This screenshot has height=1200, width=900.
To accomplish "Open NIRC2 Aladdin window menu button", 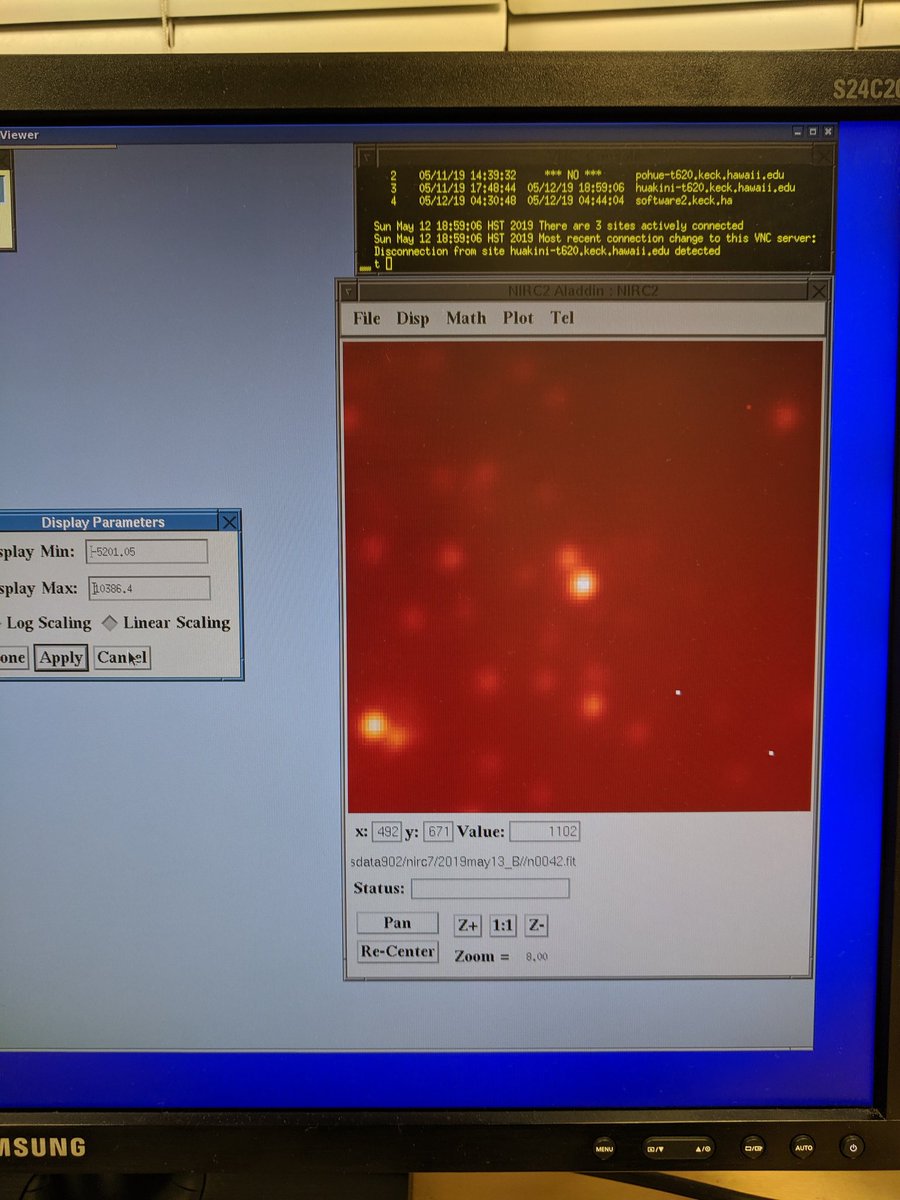I will [348, 291].
